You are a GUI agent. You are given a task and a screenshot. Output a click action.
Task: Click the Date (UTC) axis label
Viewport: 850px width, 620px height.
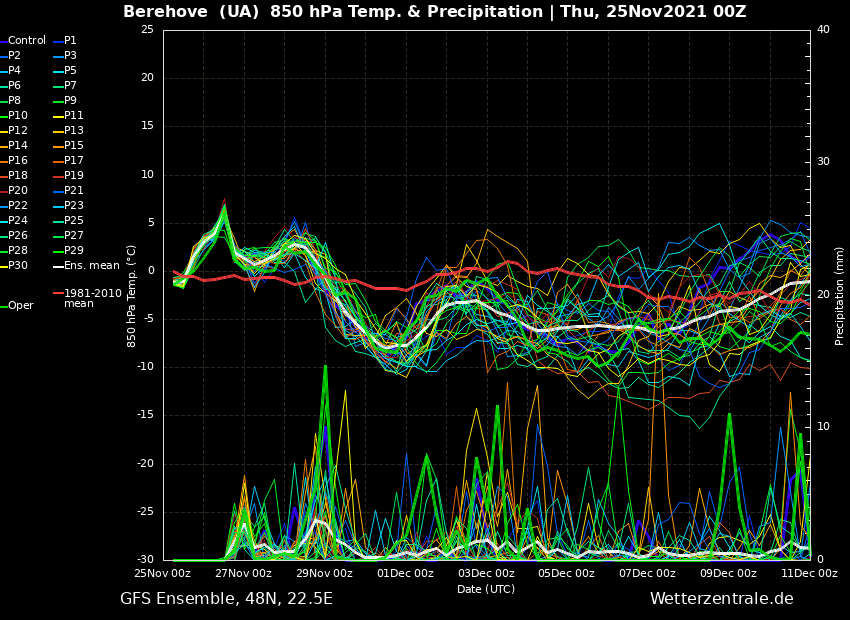pyautogui.click(x=486, y=589)
